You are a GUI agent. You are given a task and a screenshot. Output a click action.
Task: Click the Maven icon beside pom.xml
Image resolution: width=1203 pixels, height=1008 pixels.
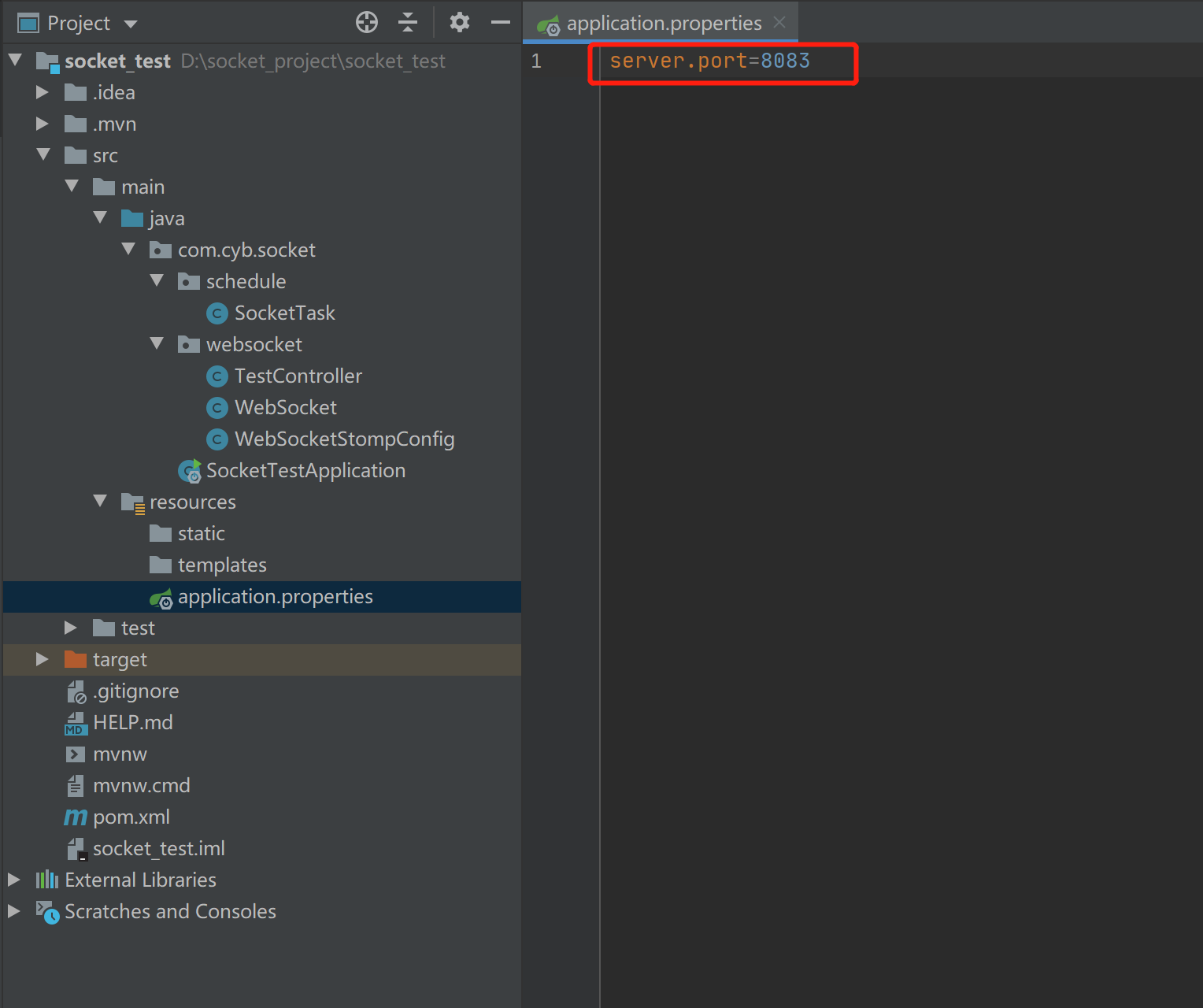(75, 817)
